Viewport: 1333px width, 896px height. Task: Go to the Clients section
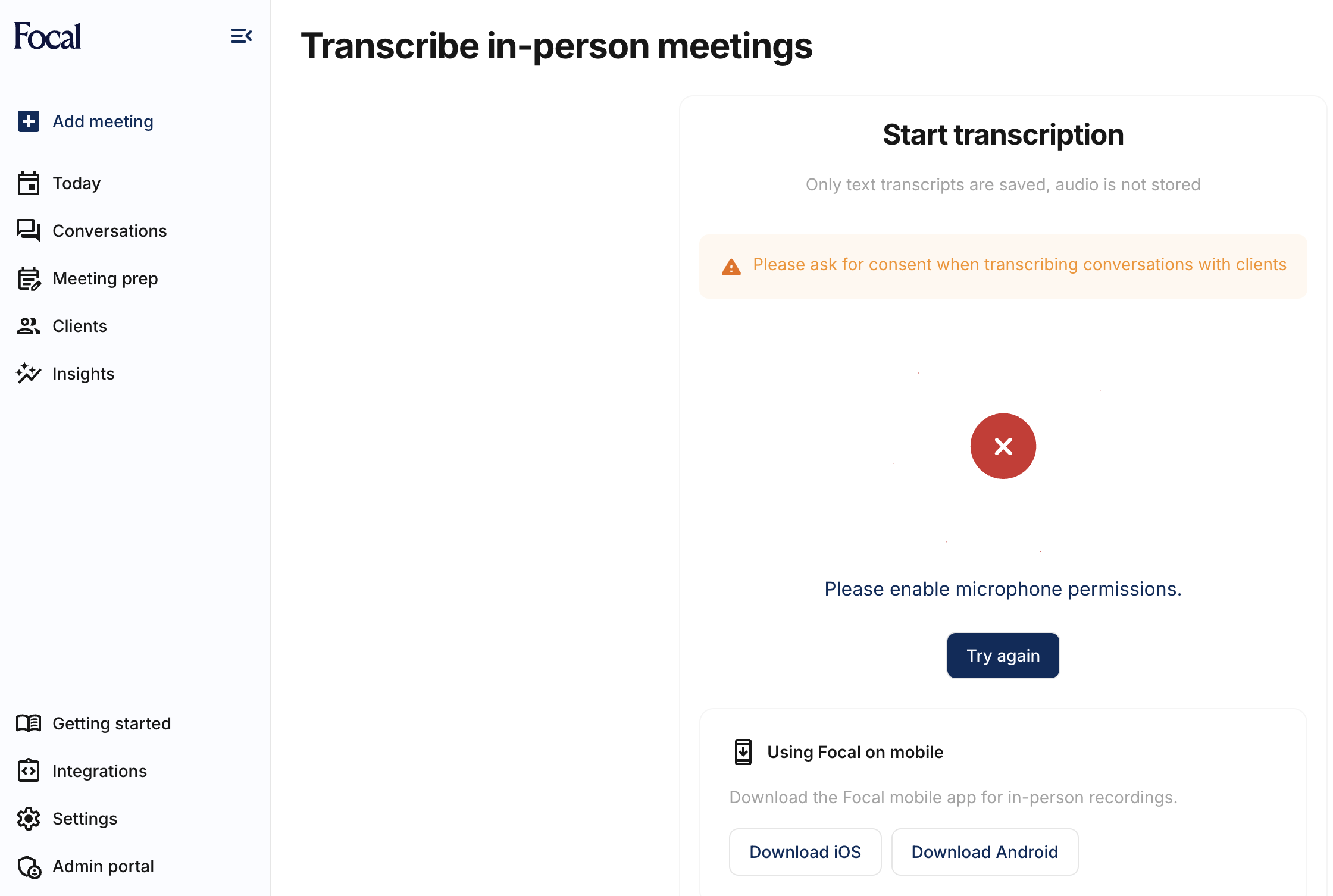(x=80, y=326)
